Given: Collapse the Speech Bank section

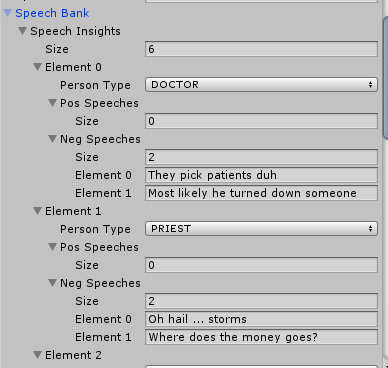Looking at the screenshot, I should pyautogui.click(x=8, y=13).
